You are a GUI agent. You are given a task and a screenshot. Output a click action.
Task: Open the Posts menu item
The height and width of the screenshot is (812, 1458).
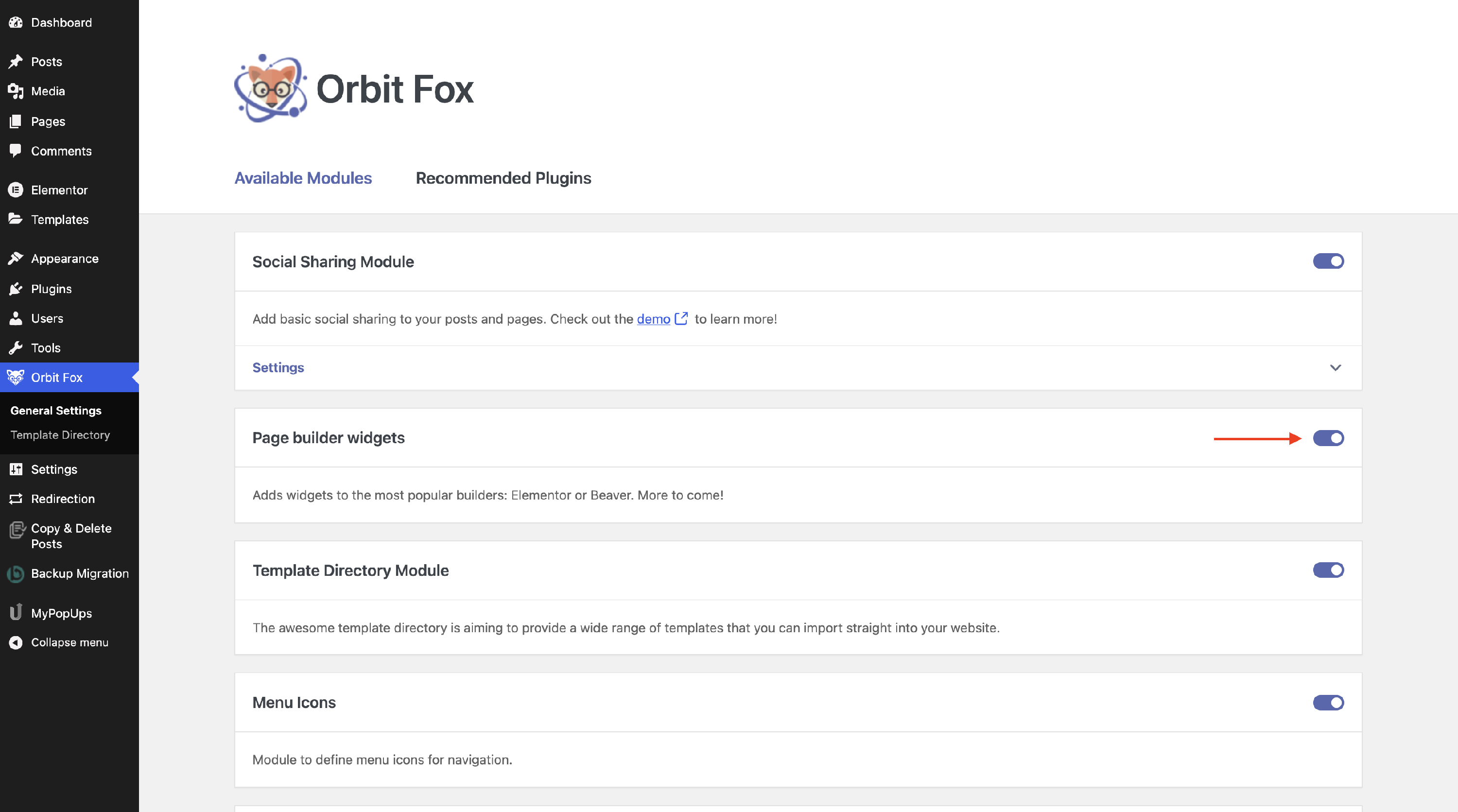point(69,62)
